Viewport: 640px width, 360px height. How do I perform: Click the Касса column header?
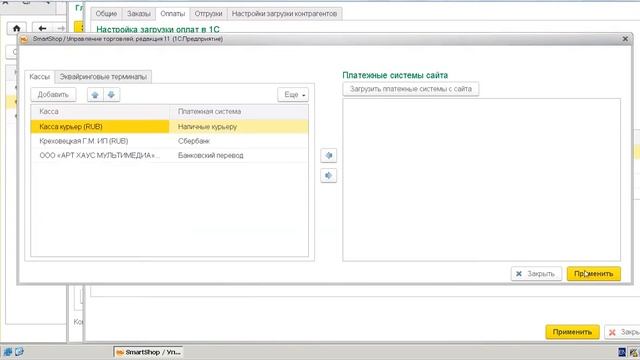pyautogui.click(x=100, y=111)
